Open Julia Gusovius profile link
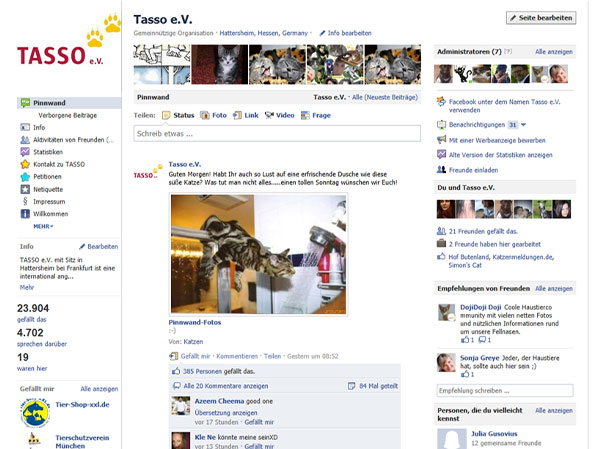This screenshot has width=600, height=449. pos(494,434)
